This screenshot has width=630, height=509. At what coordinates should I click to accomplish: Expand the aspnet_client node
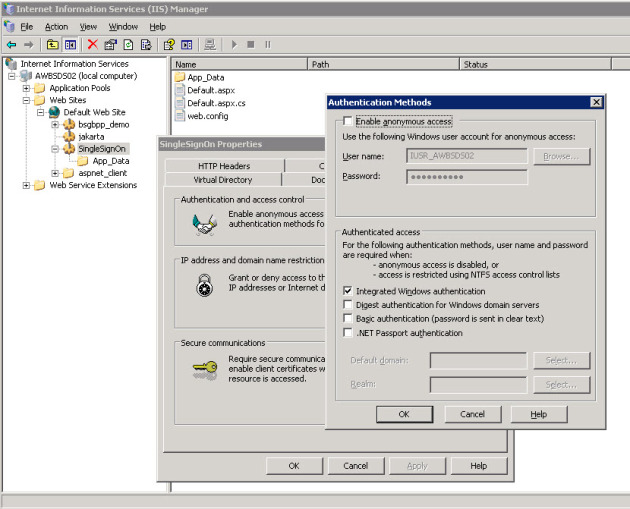click(x=55, y=173)
